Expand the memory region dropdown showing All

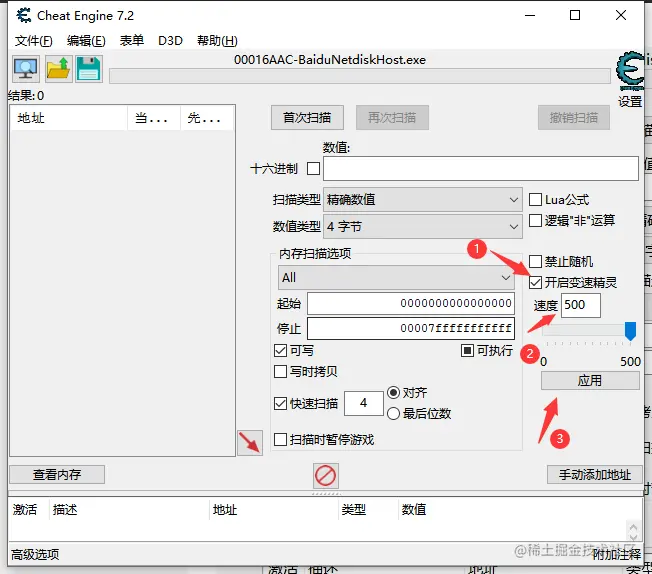[396, 277]
